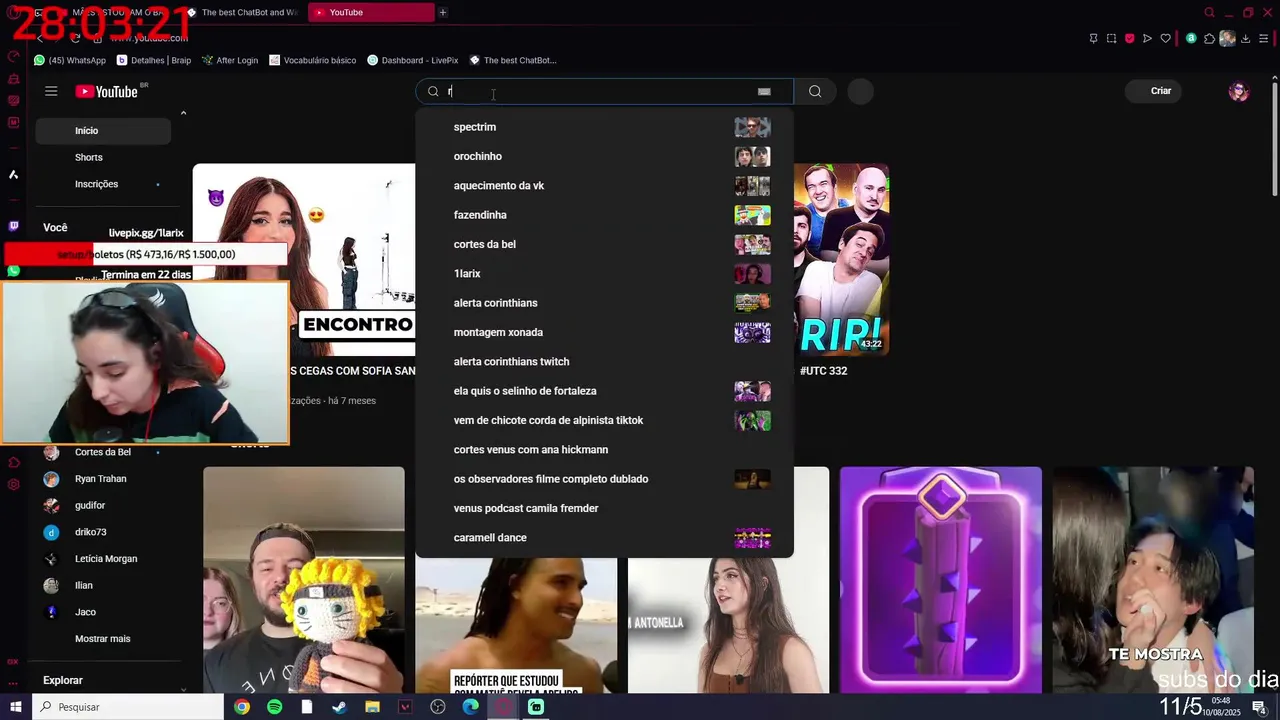Select os observadores filme completo dublado
Image resolution: width=1280 pixels, height=720 pixels.
point(604,479)
